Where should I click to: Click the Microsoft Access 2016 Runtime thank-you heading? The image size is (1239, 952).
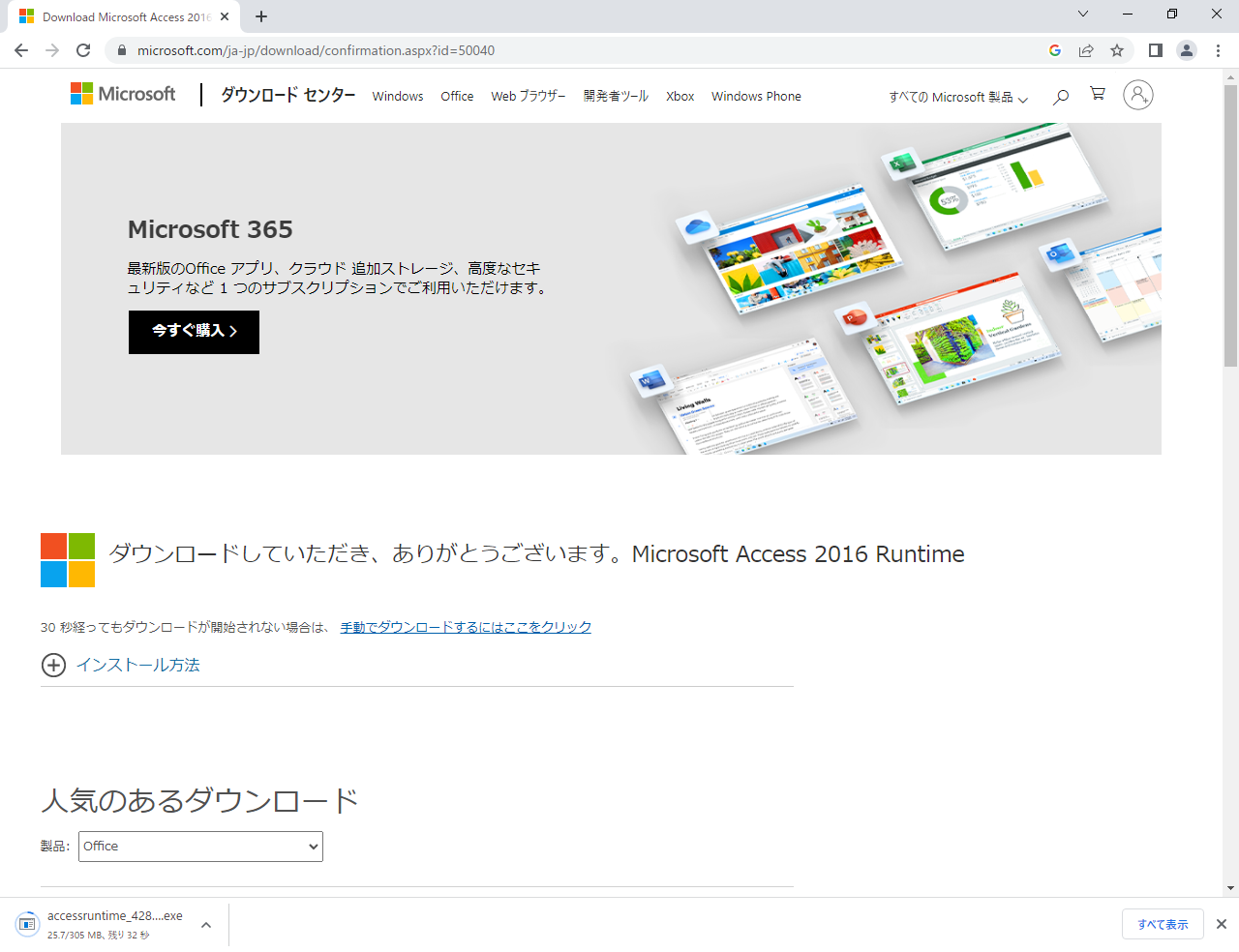coord(537,553)
